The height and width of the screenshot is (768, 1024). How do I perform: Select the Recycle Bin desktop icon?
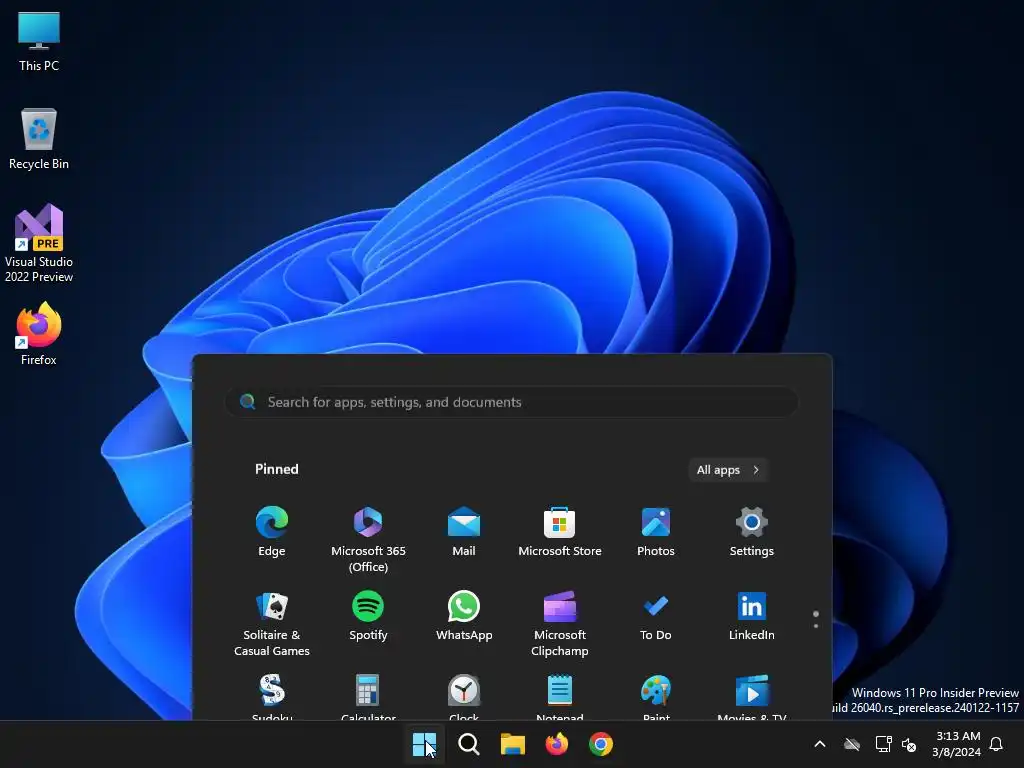pos(39,138)
